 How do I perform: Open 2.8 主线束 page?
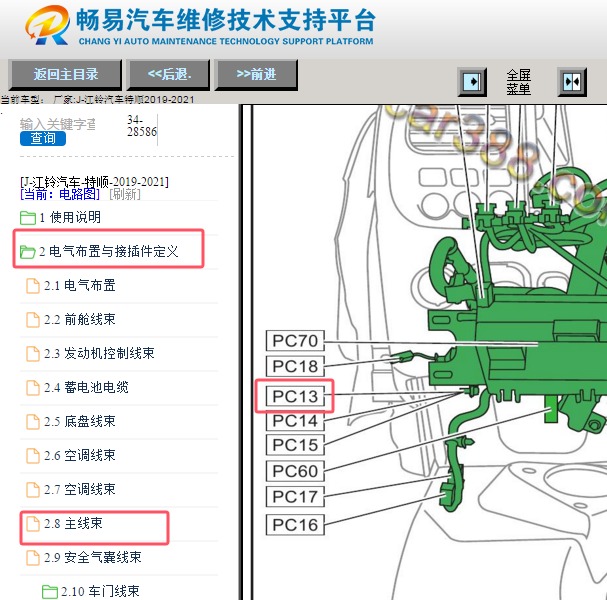[74, 524]
